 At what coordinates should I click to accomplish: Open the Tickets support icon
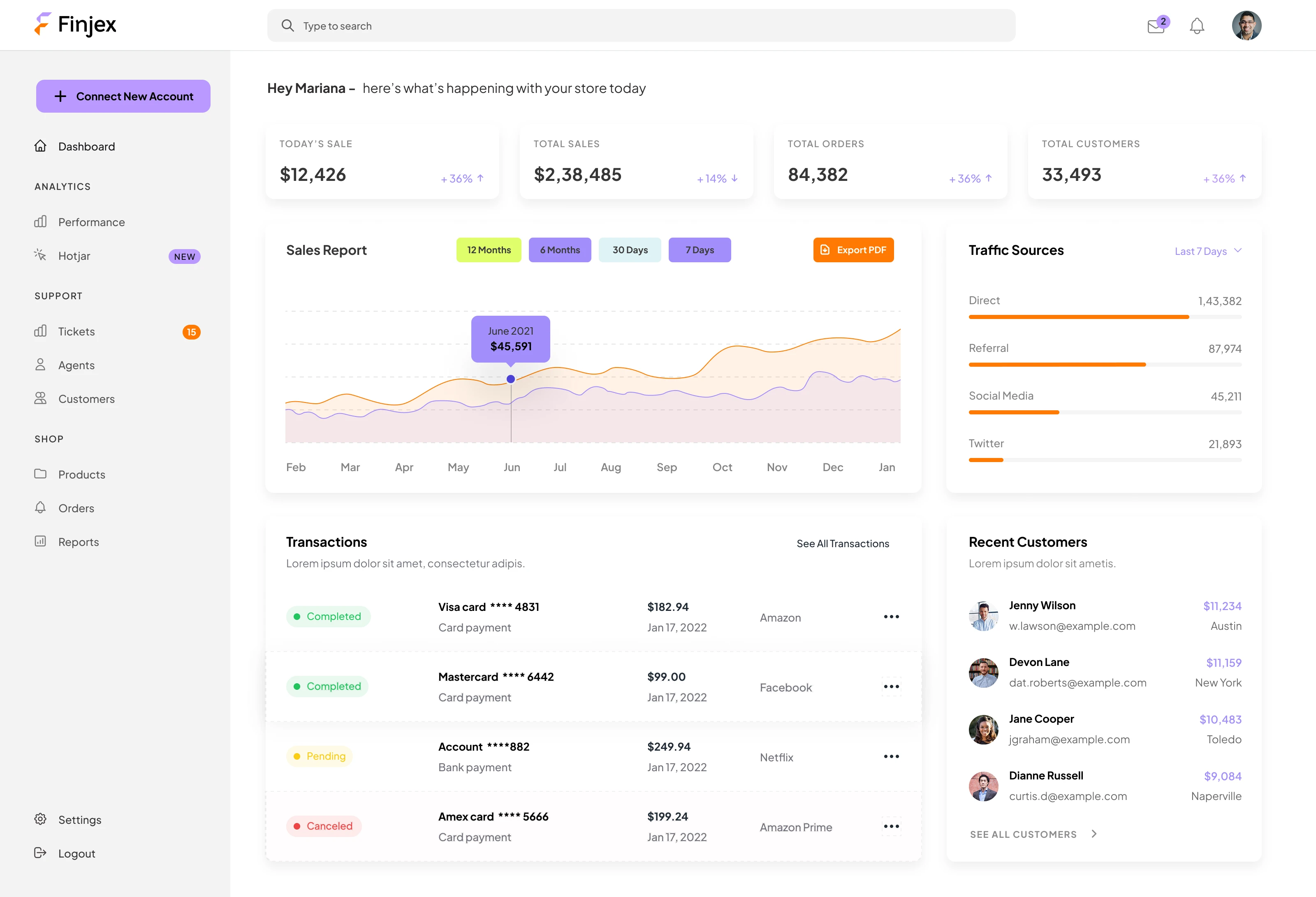tap(40, 331)
